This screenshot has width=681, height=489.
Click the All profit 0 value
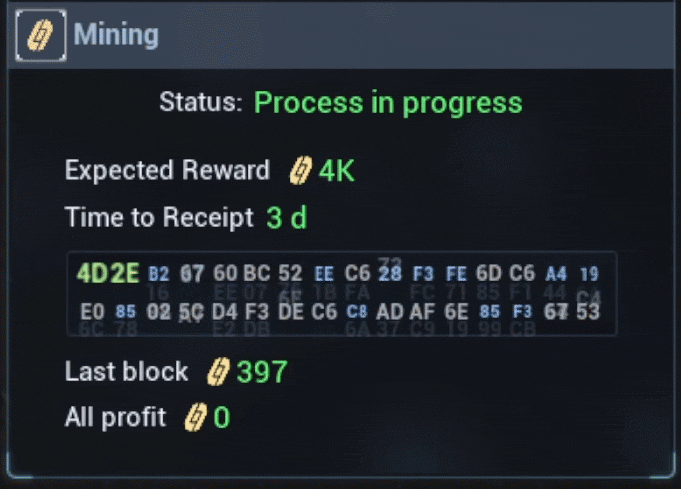pyautogui.click(x=221, y=417)
